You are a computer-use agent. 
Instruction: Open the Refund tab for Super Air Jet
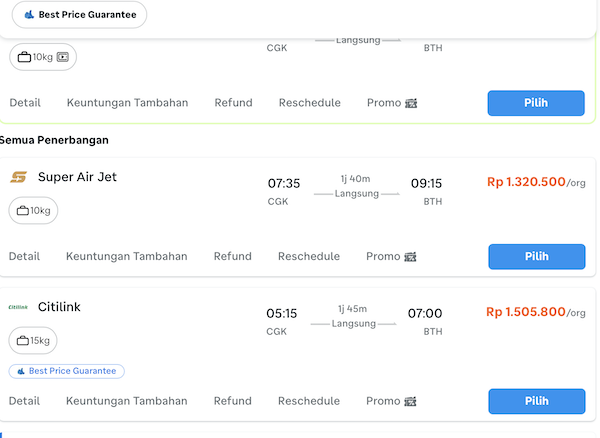pyautogui.click(x=232, y=256)
